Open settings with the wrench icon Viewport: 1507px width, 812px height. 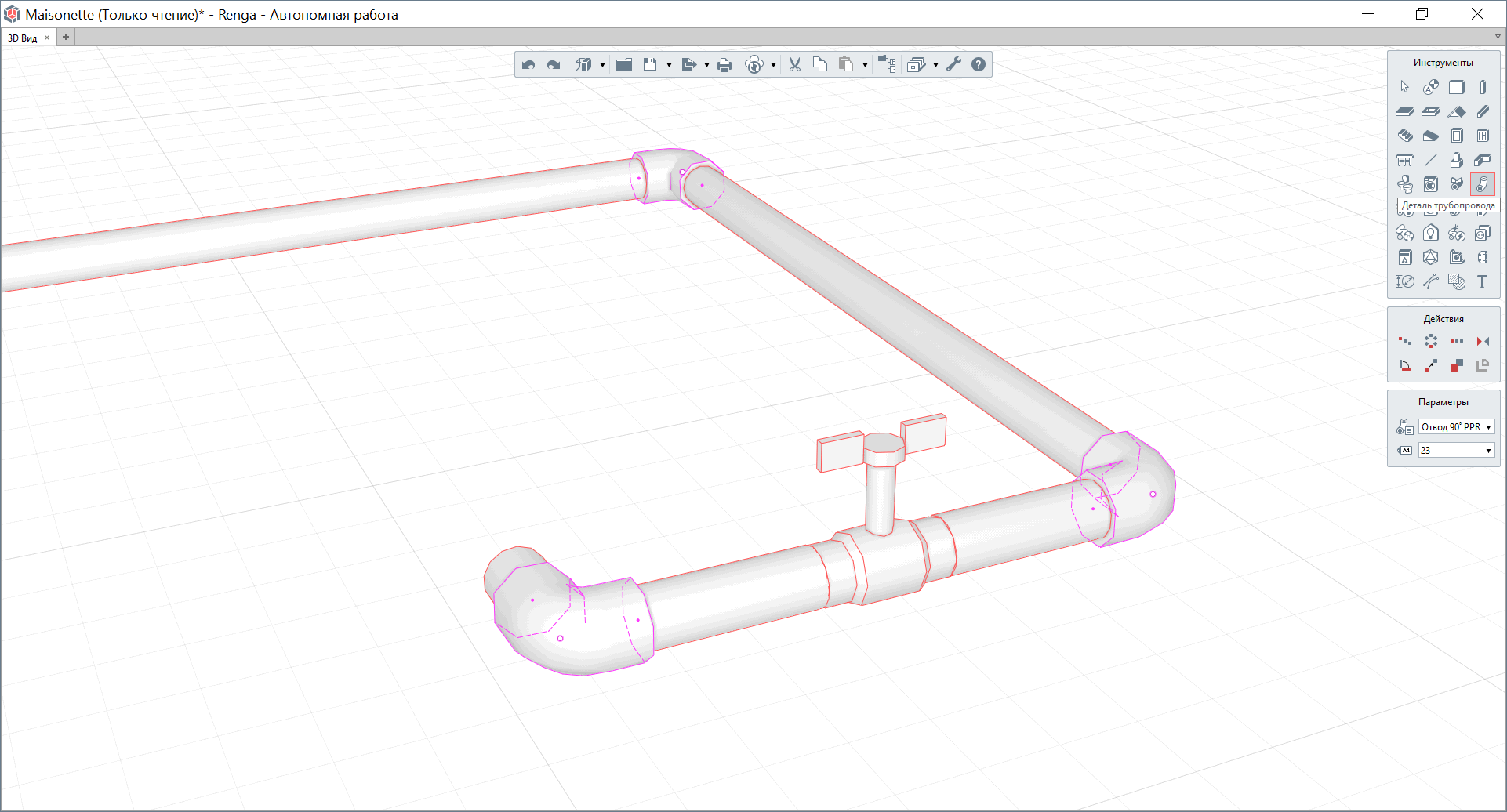click(x=953, y=65)
